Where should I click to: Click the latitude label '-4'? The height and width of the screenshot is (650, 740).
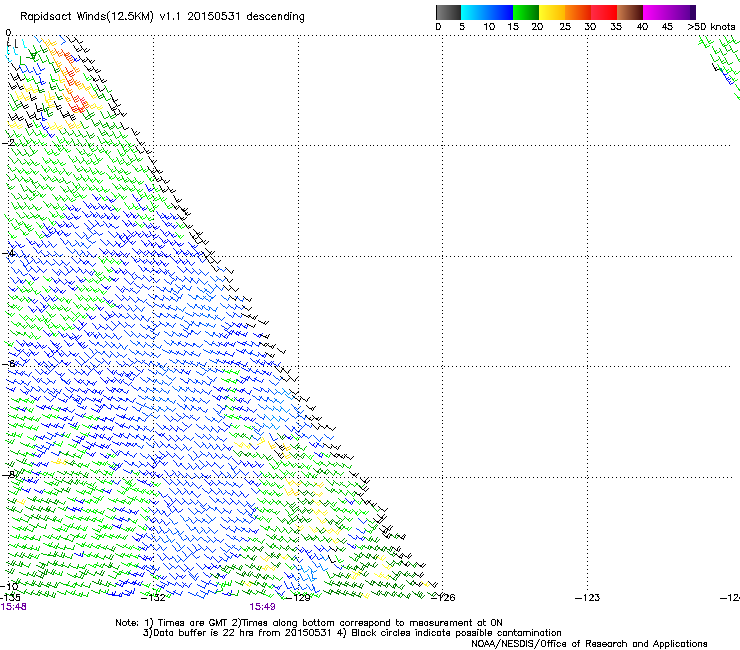coord(9,253)
